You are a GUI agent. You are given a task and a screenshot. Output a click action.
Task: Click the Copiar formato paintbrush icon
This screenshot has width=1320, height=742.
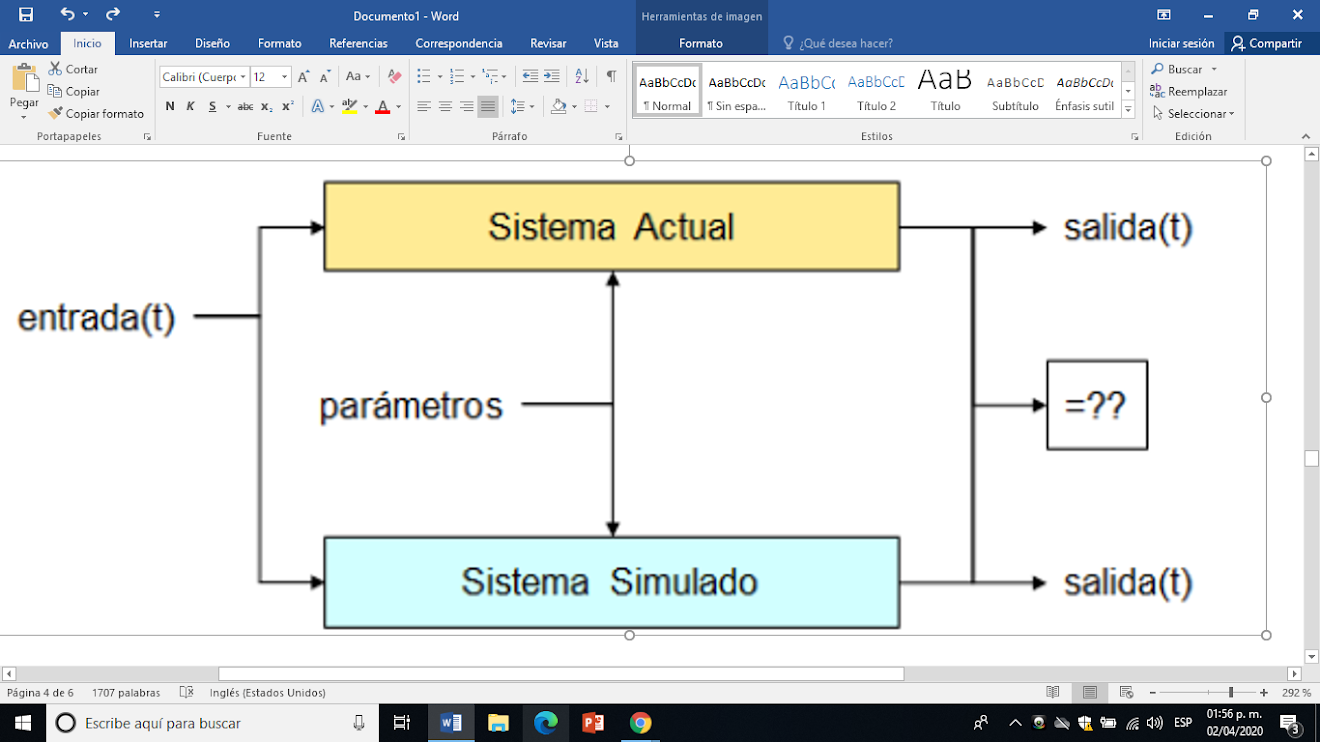point(55,113)
